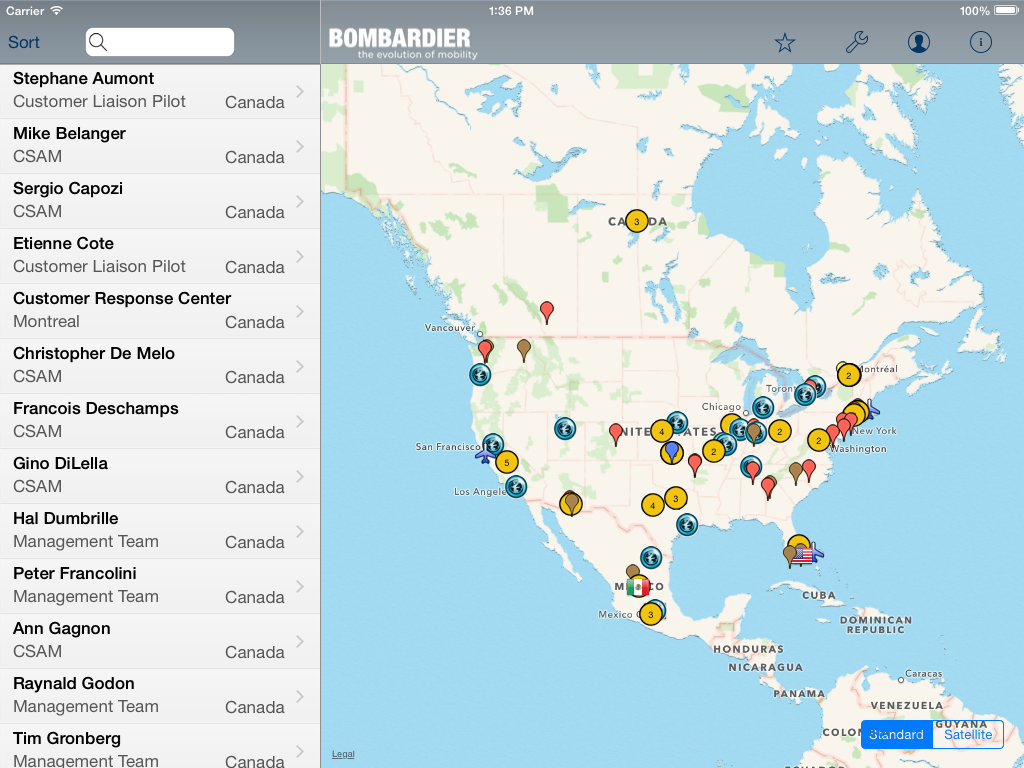Switch map to Satellite view
This screenshot has height=768, width=1024.
pos(968,735)
